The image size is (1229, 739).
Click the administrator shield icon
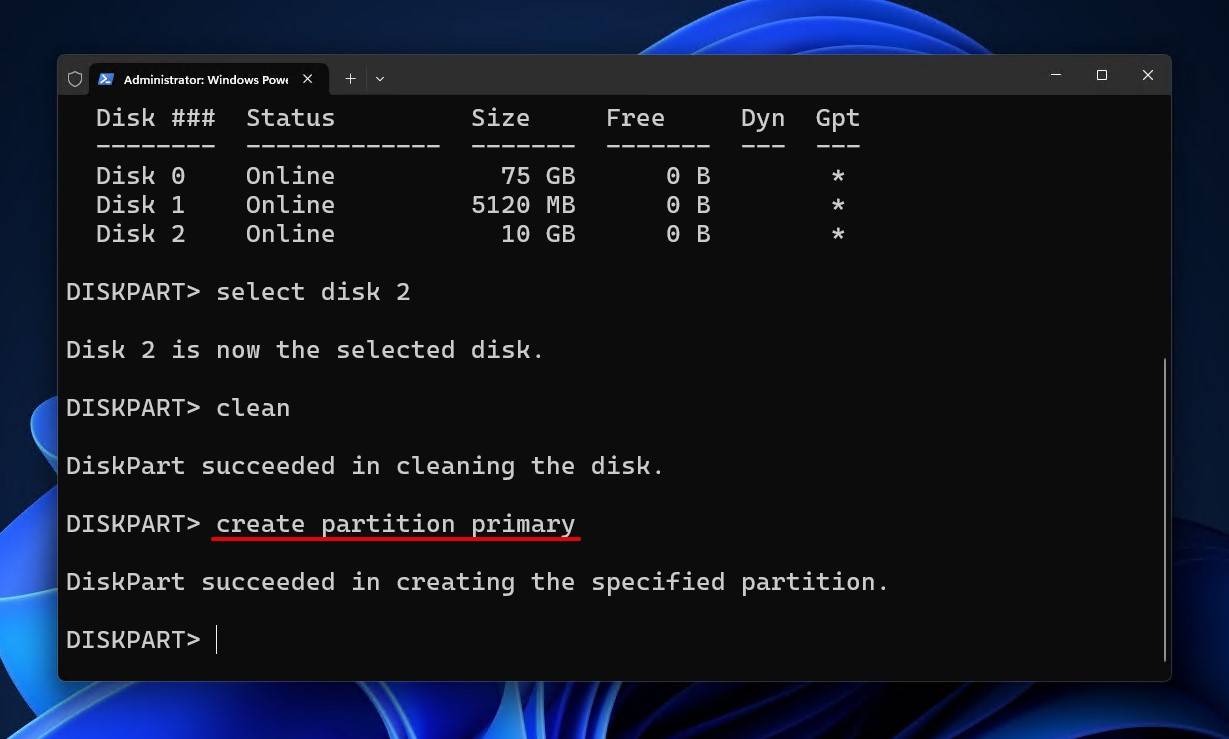tap(75, 78)
